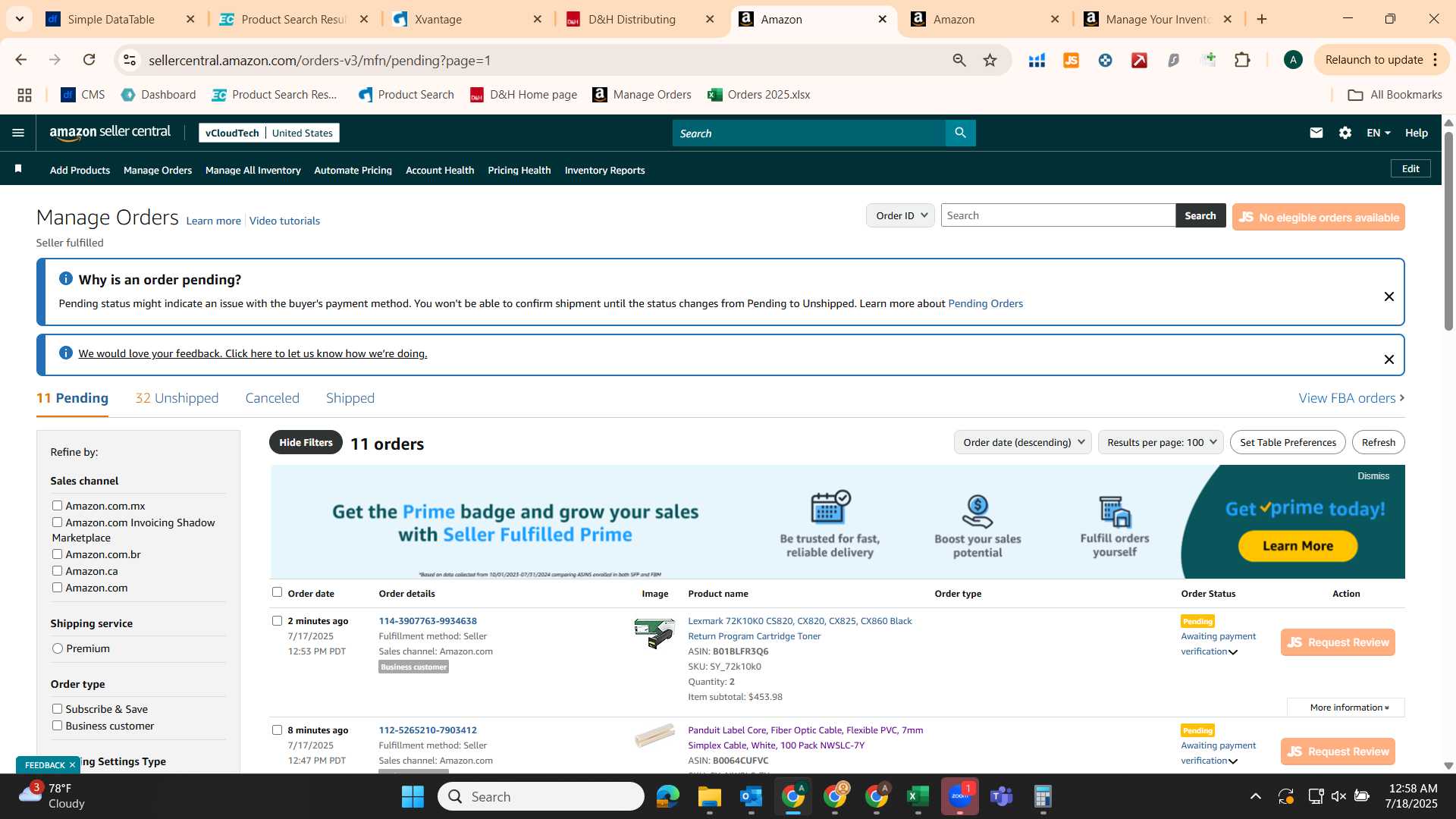Reload the page with the refresh icon
The width and height of the screenshot is (1456, 819).
pyautogui.click(x=89, y=60)
